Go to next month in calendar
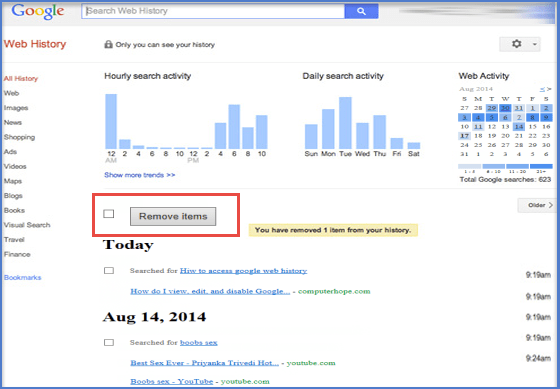Image resolution: width=560 pixels, height=389 pixels. [x=549, y=89]
